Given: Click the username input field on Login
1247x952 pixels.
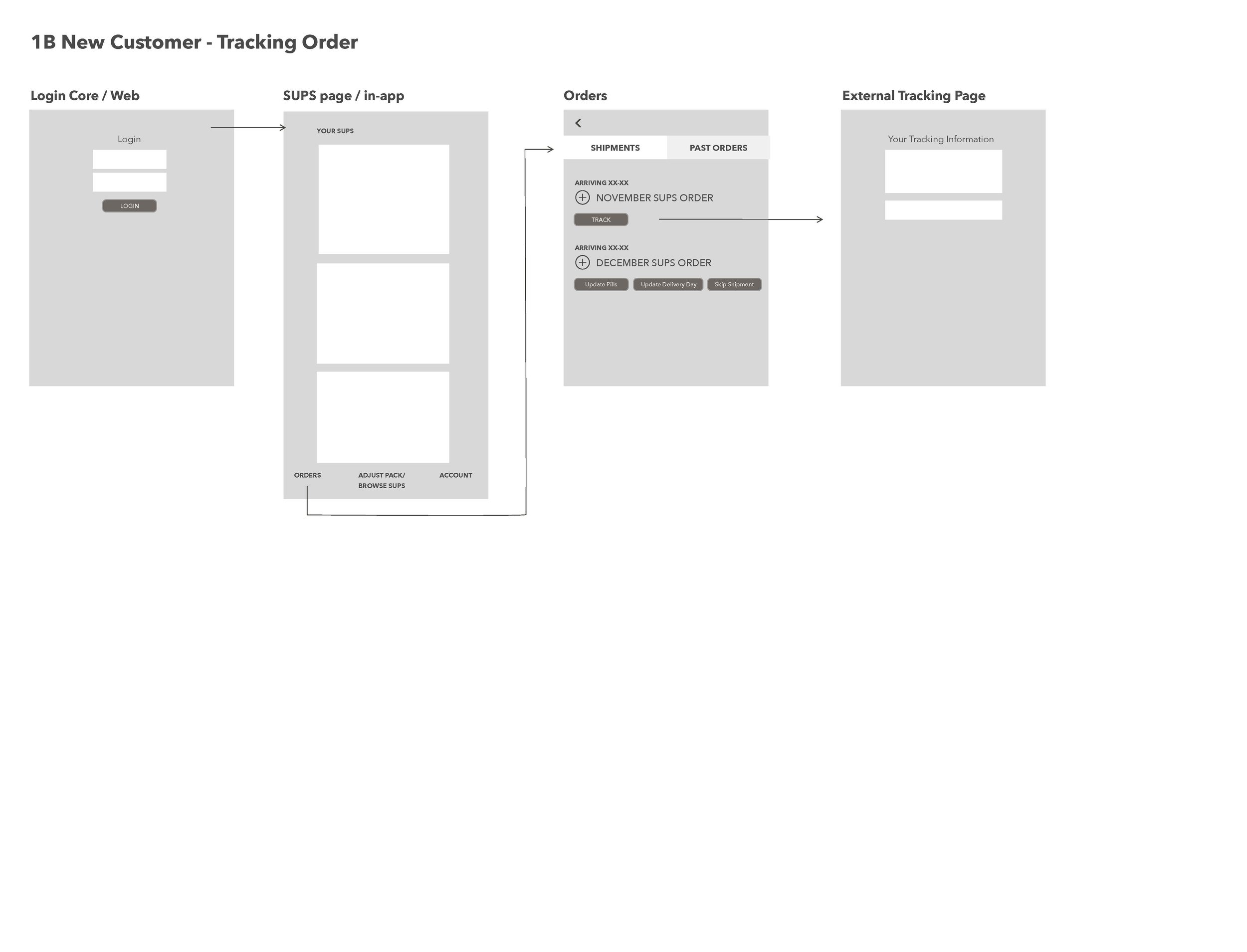Looking at the screenshot, I should [129, 159].
